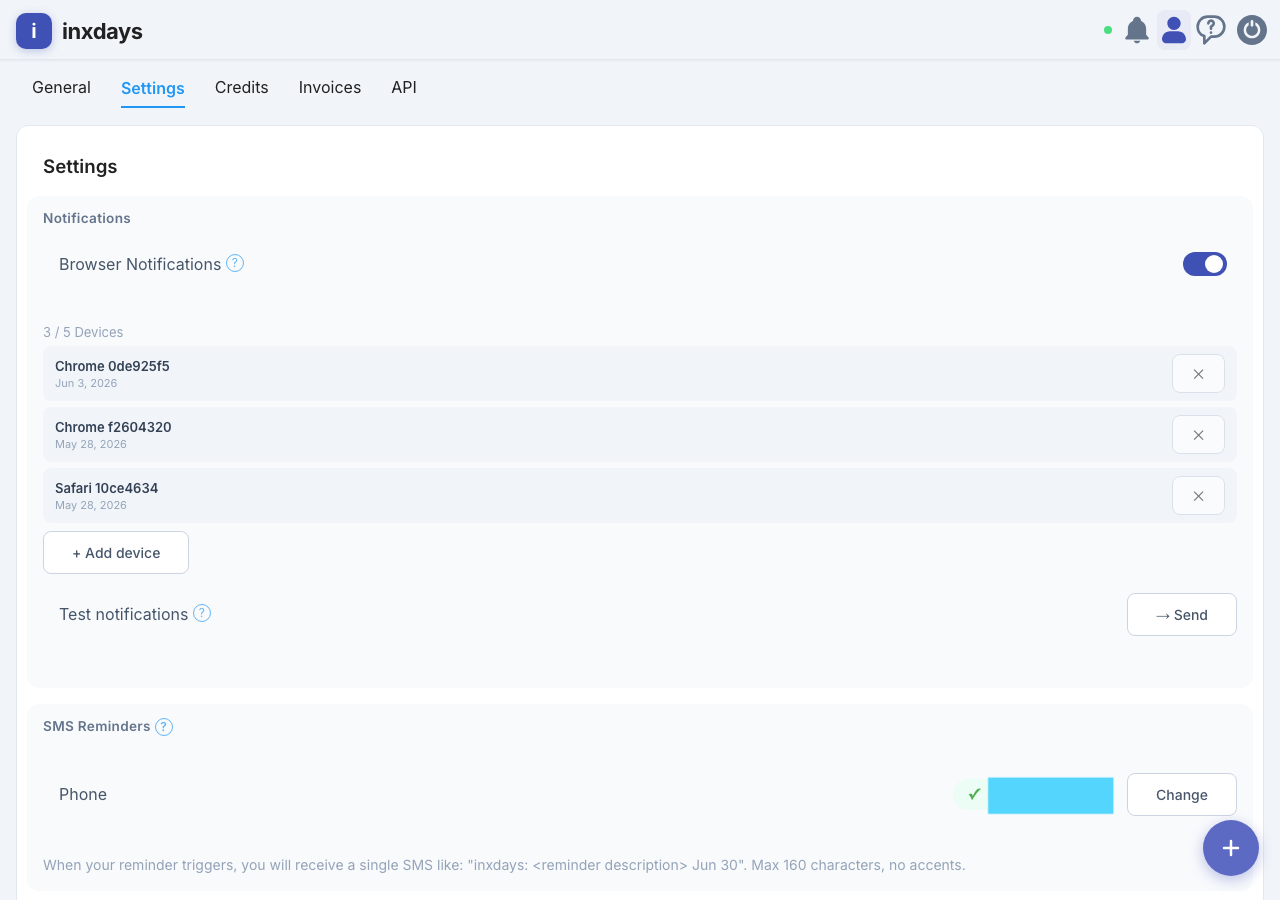Open the API tab
This screenshot has height=900, width=1280.
coord(404,88)
